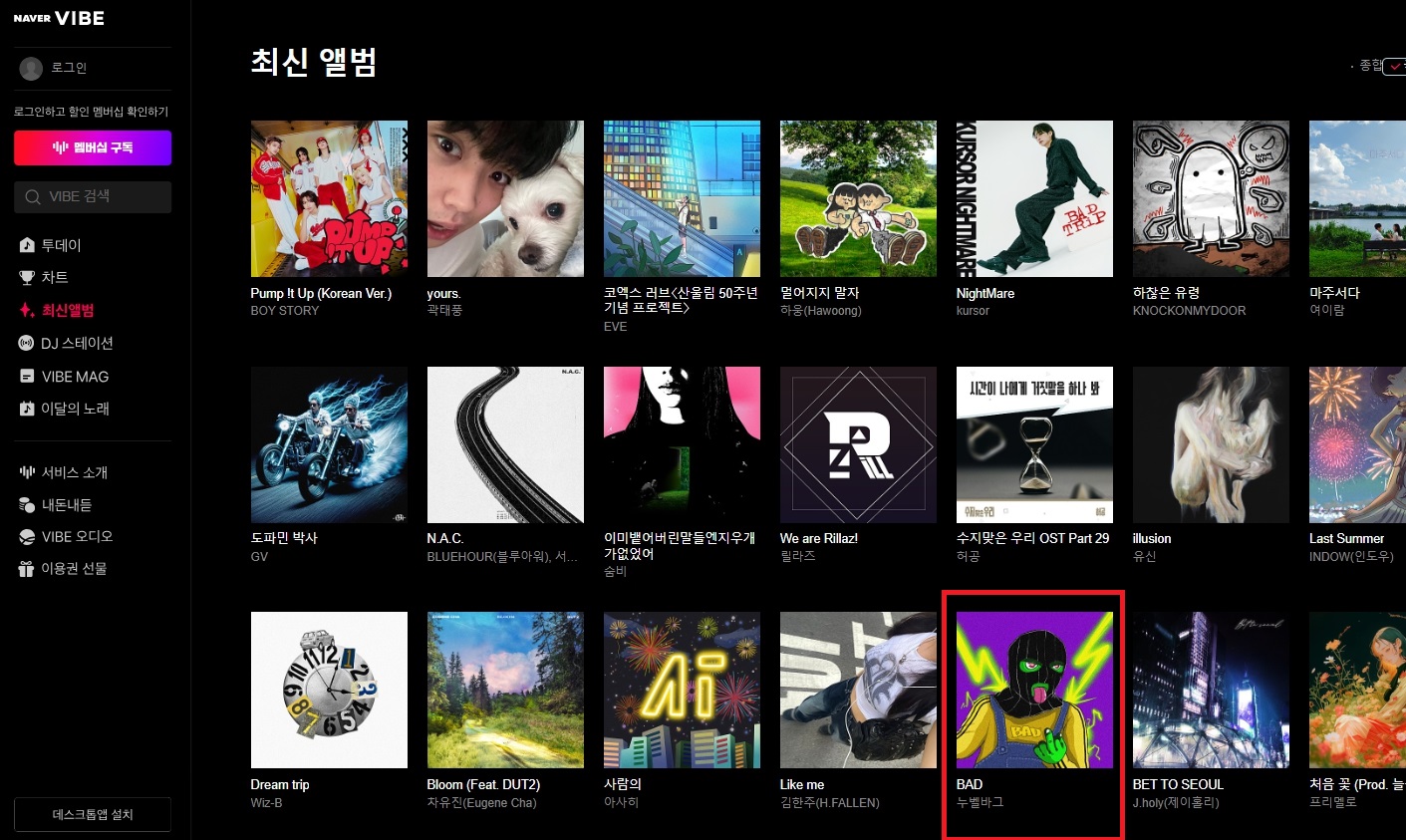
Task: Click the 이용권 선물 gift icon
Action: click(27, 569)
